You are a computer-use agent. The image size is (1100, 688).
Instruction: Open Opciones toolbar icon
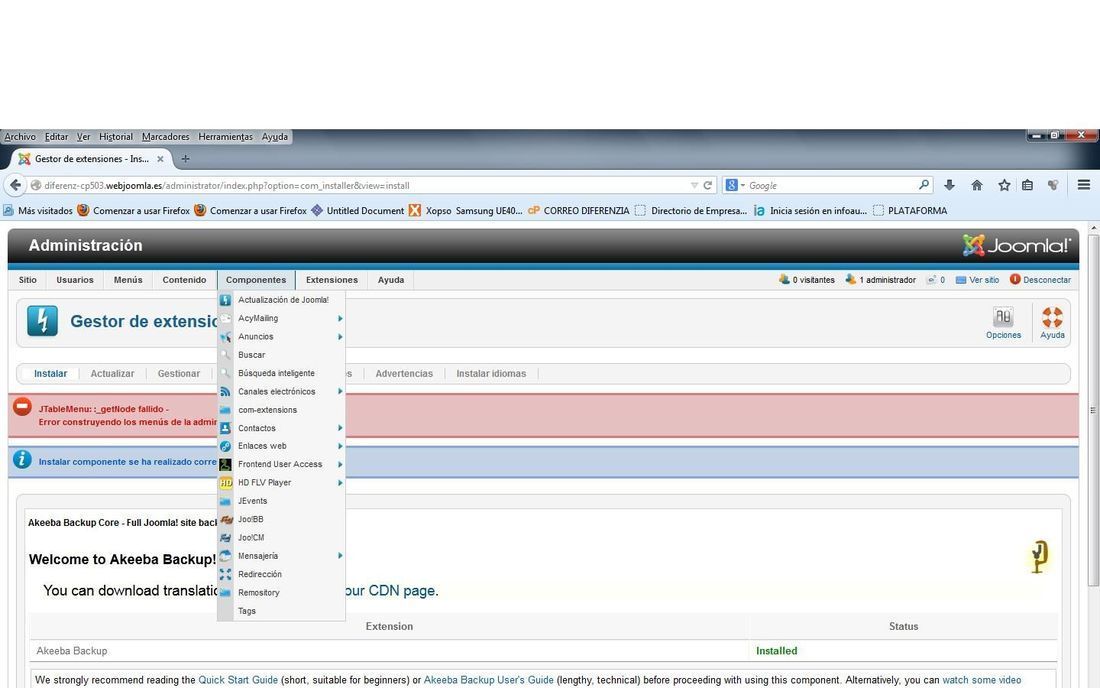point(1003,323)
